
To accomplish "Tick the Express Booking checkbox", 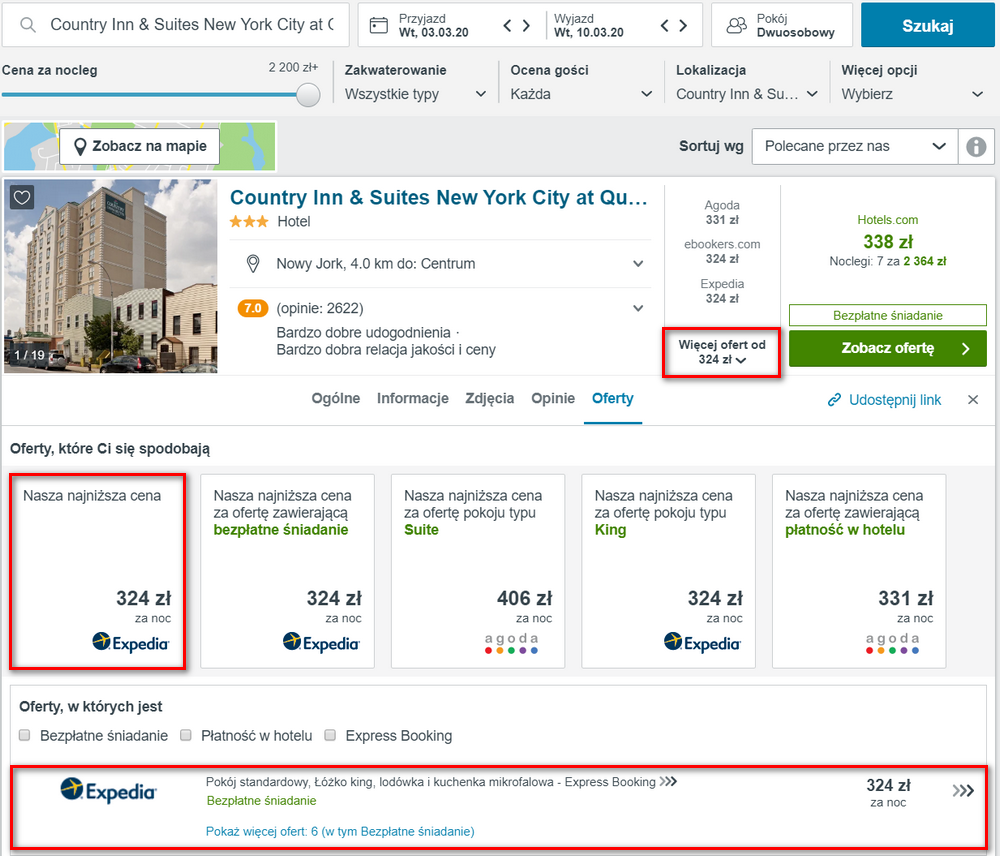I will (x=330, y=735).
